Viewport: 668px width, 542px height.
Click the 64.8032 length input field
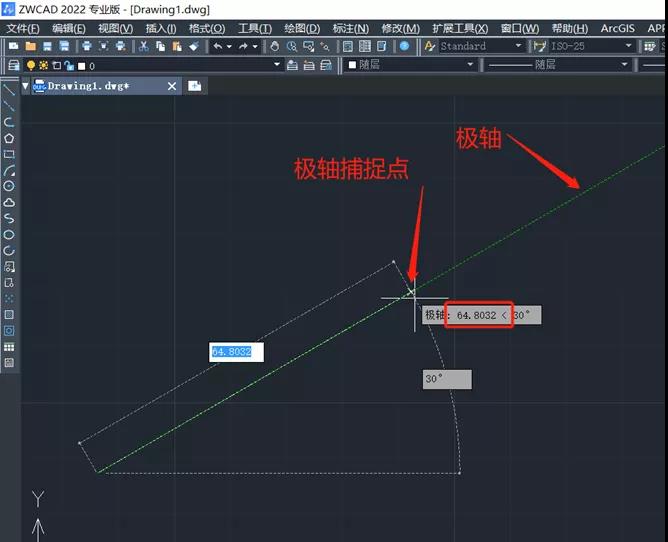236,352
